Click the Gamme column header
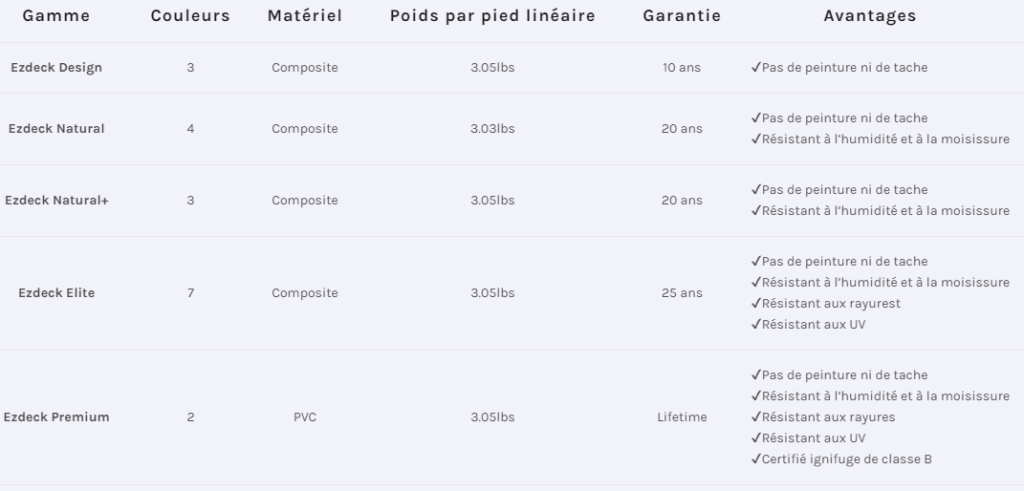 (56, 16)
